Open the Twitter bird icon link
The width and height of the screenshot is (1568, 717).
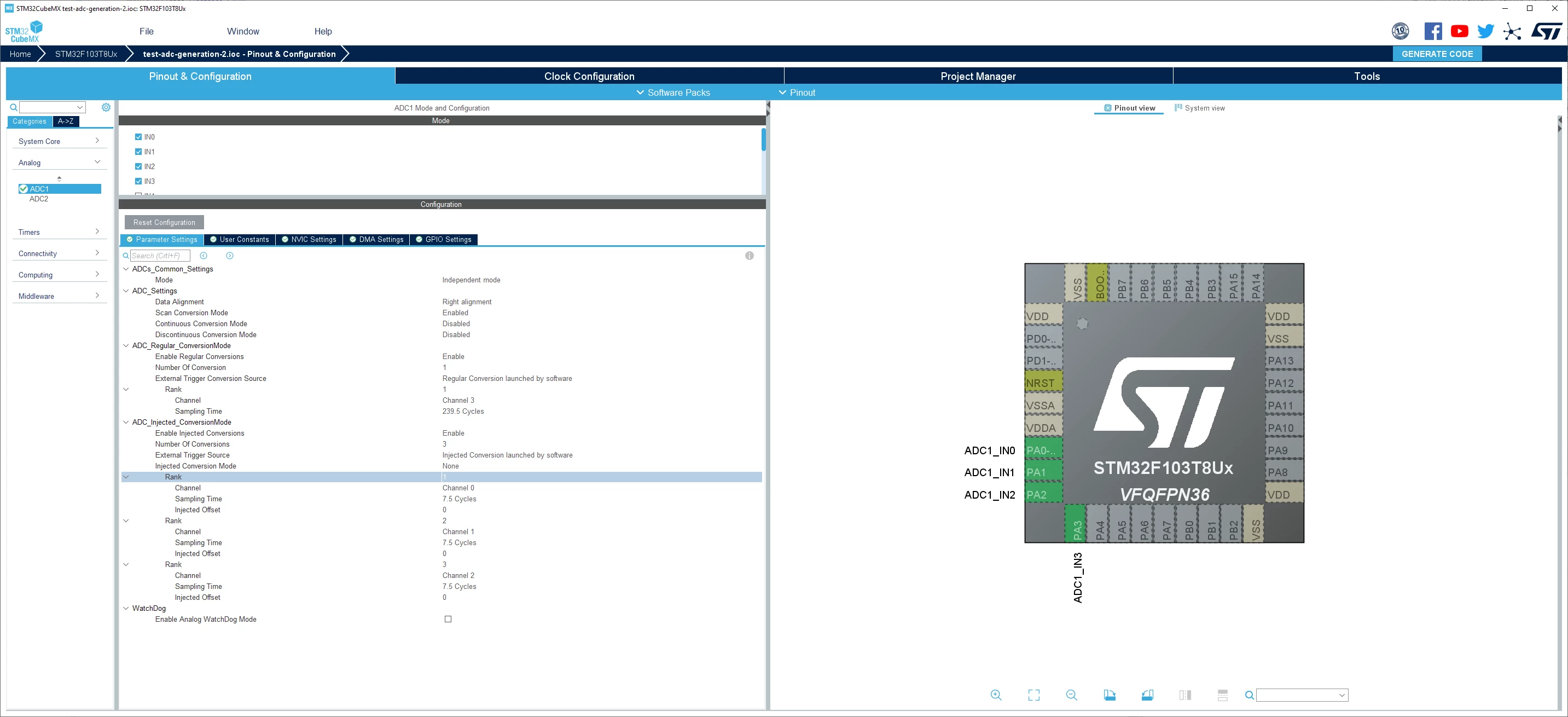tap(1485, 31)
